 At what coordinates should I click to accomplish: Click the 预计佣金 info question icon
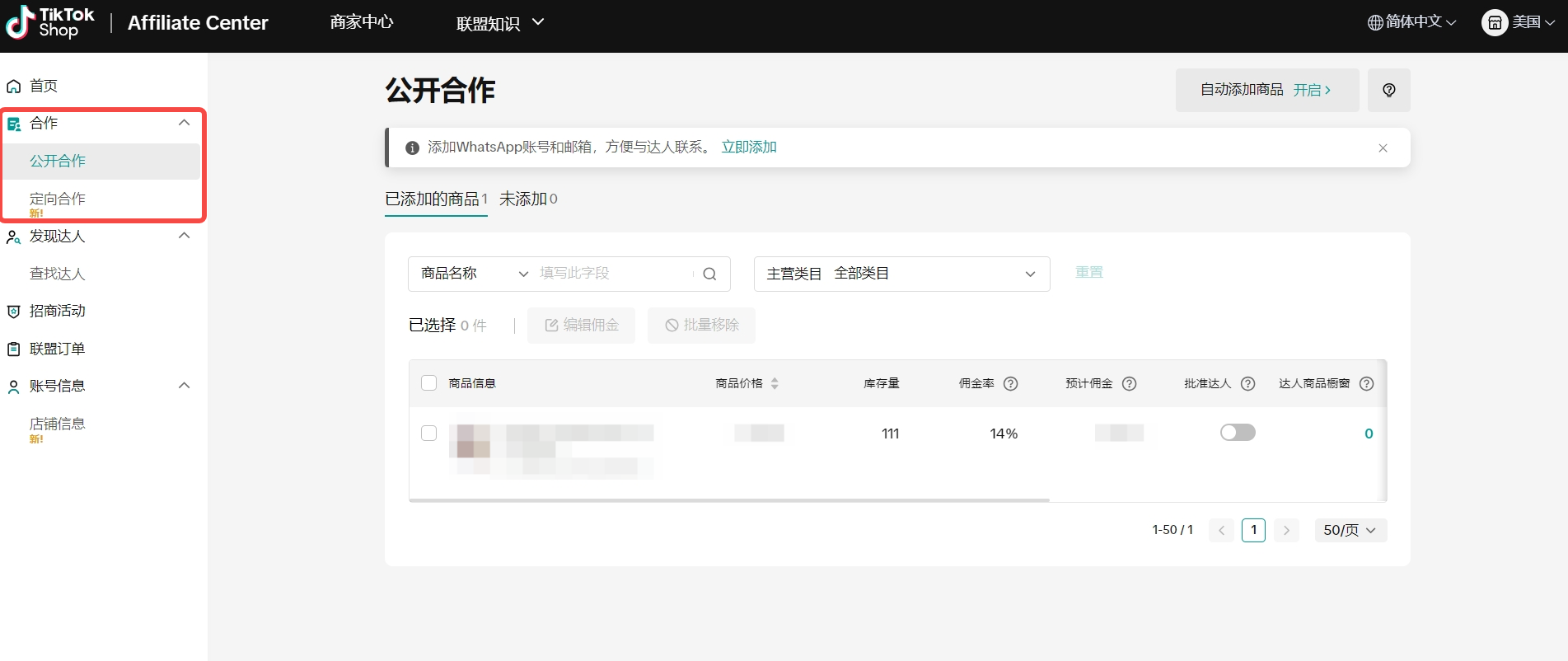coord(1130,383)
